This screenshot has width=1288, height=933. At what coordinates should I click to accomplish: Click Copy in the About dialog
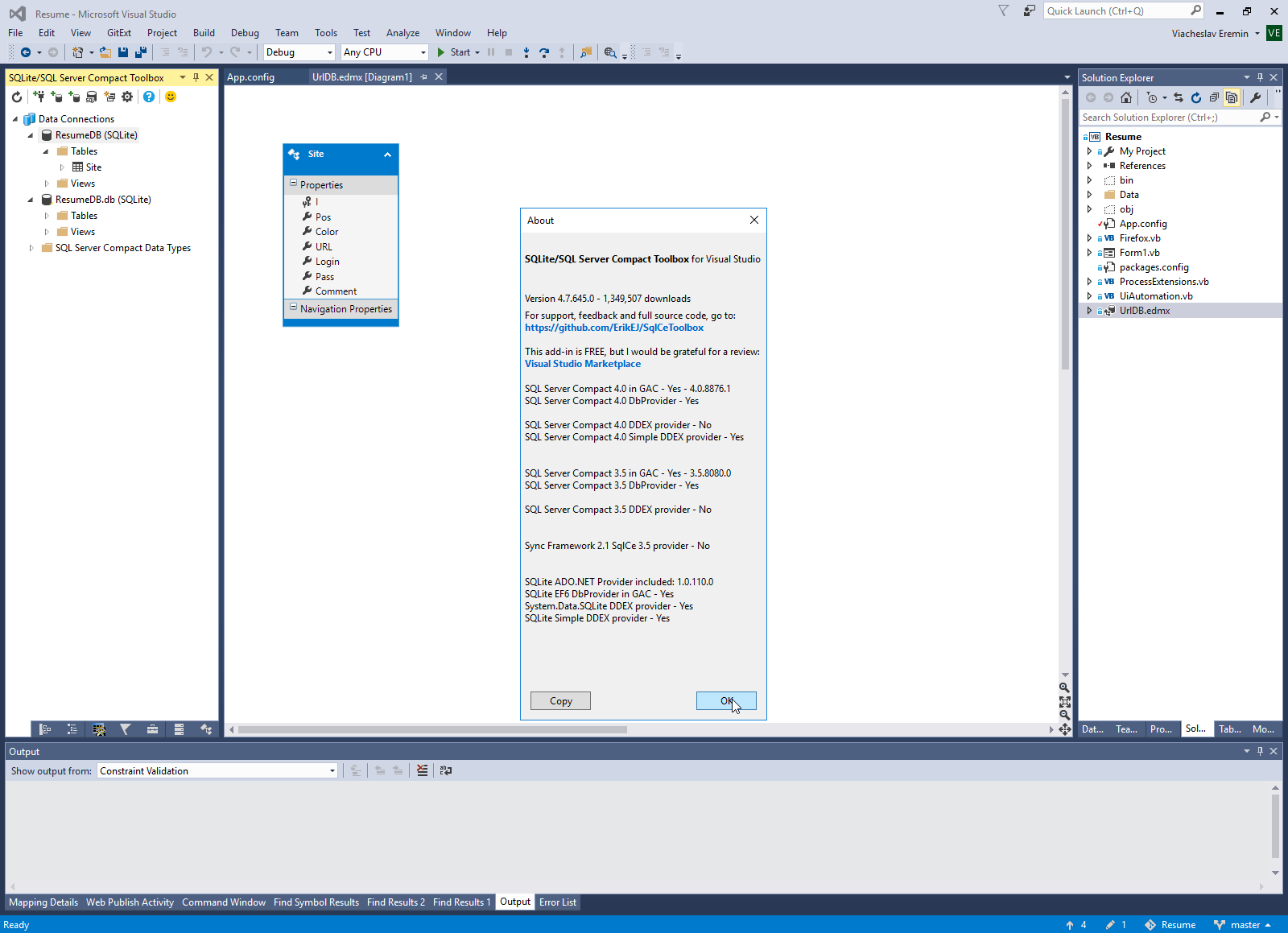coord(561,701)
